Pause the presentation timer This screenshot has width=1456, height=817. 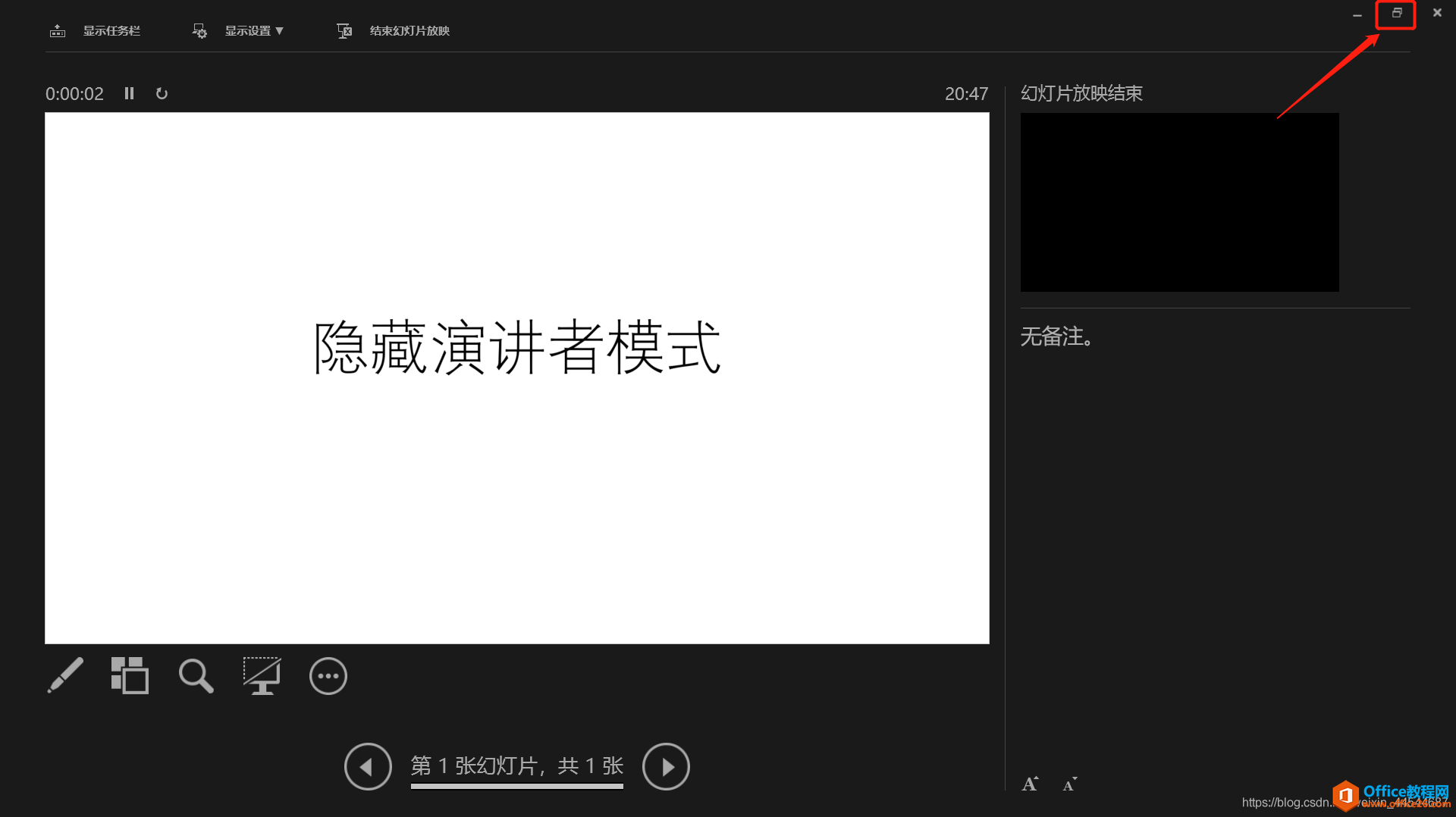click(x=129, y=93)
